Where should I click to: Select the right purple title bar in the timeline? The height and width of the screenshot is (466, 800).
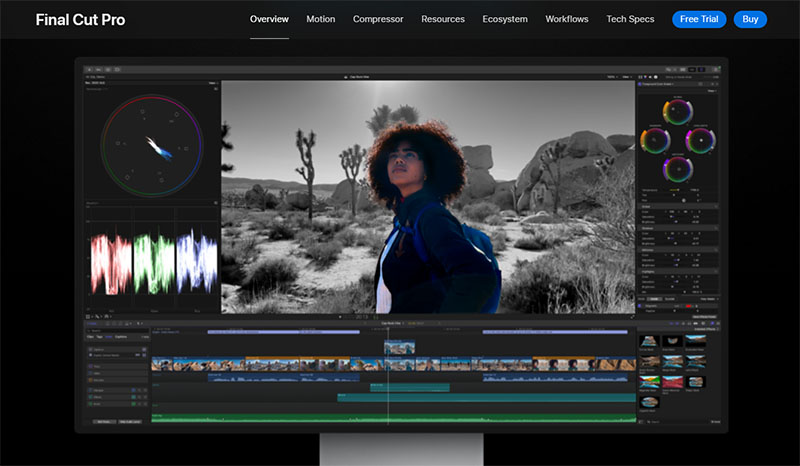pos(555,332)
